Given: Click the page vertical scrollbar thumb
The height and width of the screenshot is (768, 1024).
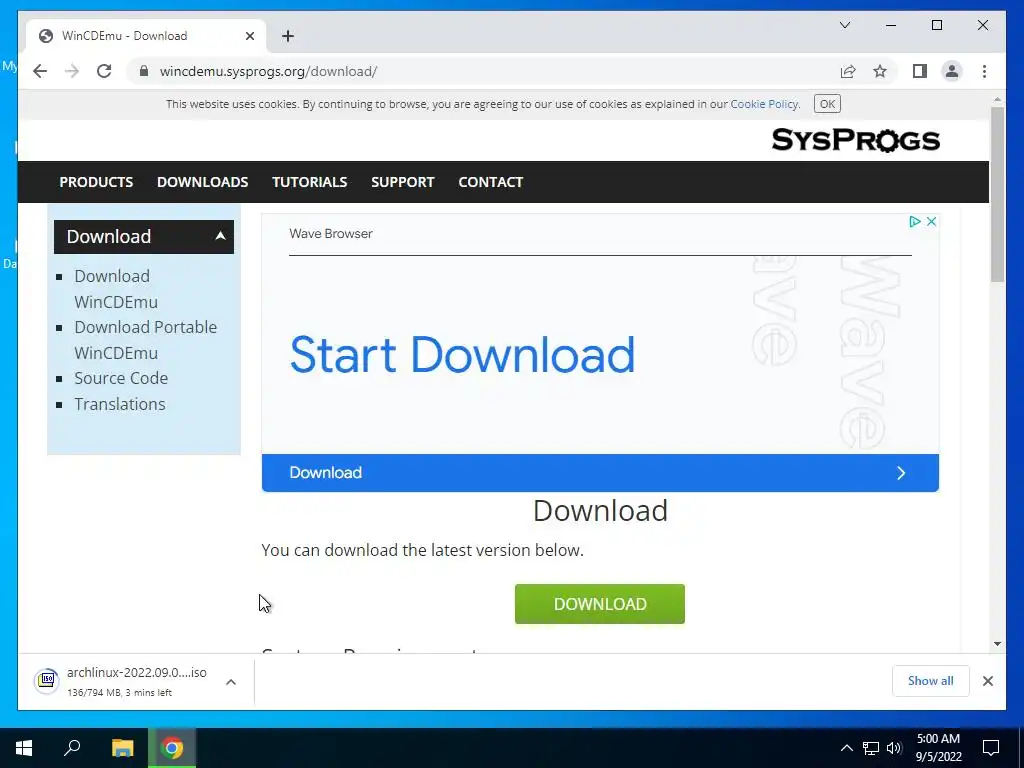Looking at the screenshot, I should (997, 194).
